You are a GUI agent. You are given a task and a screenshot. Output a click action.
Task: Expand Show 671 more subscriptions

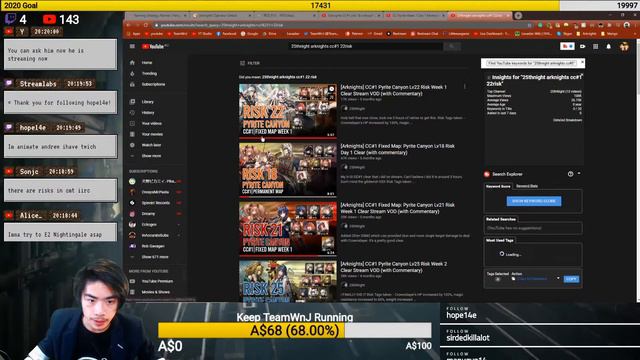pos(155,257)
